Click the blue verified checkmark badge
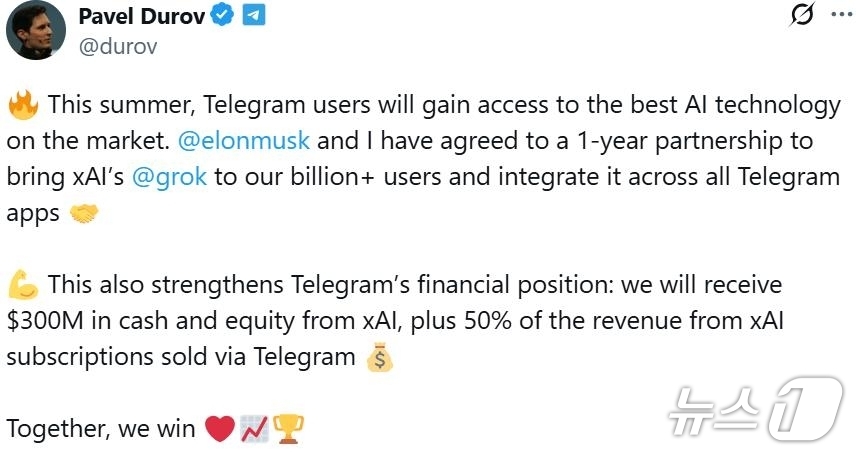 [x=222, y=15]
